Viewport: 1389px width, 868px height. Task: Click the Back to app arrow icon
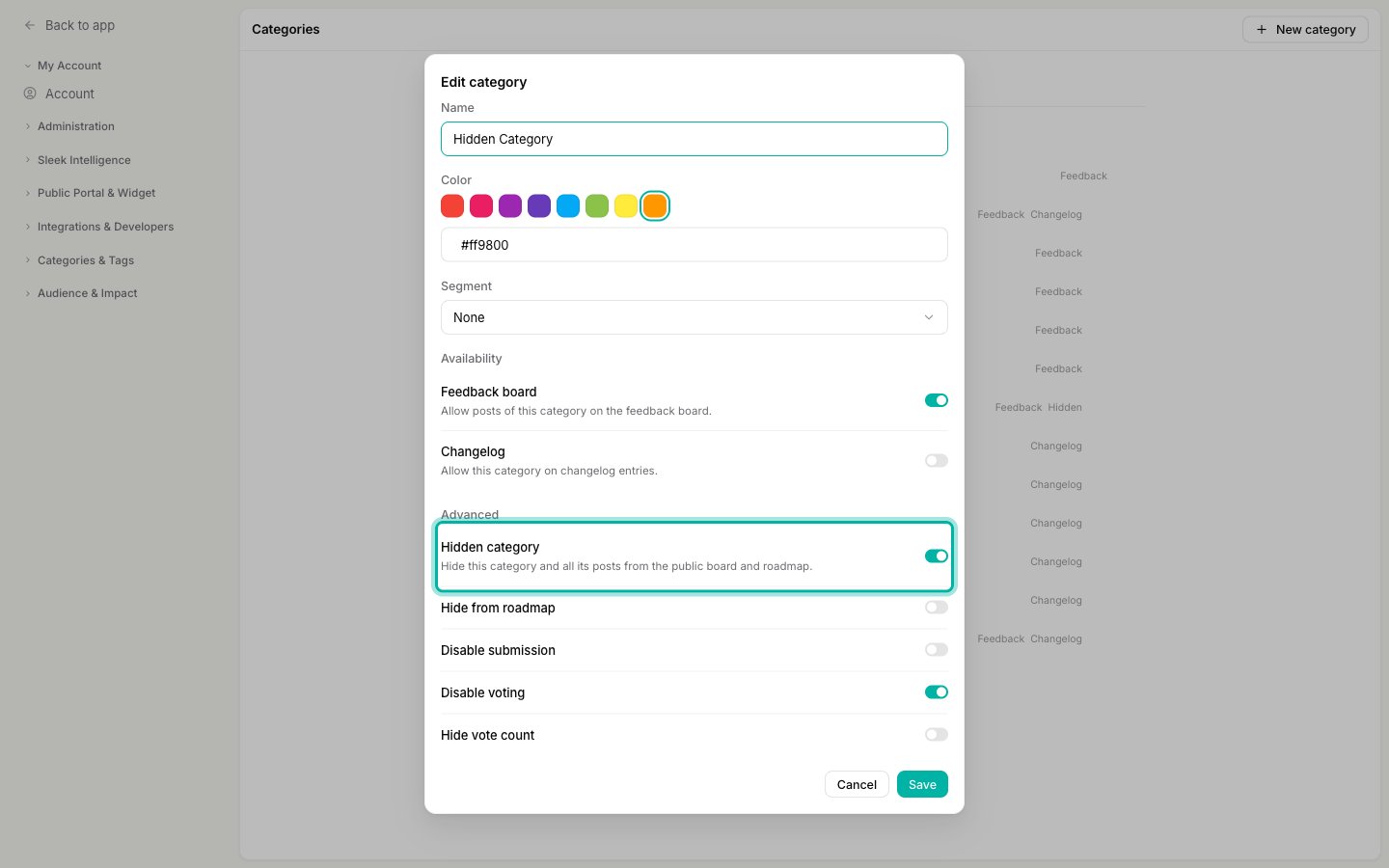point(30,25)
